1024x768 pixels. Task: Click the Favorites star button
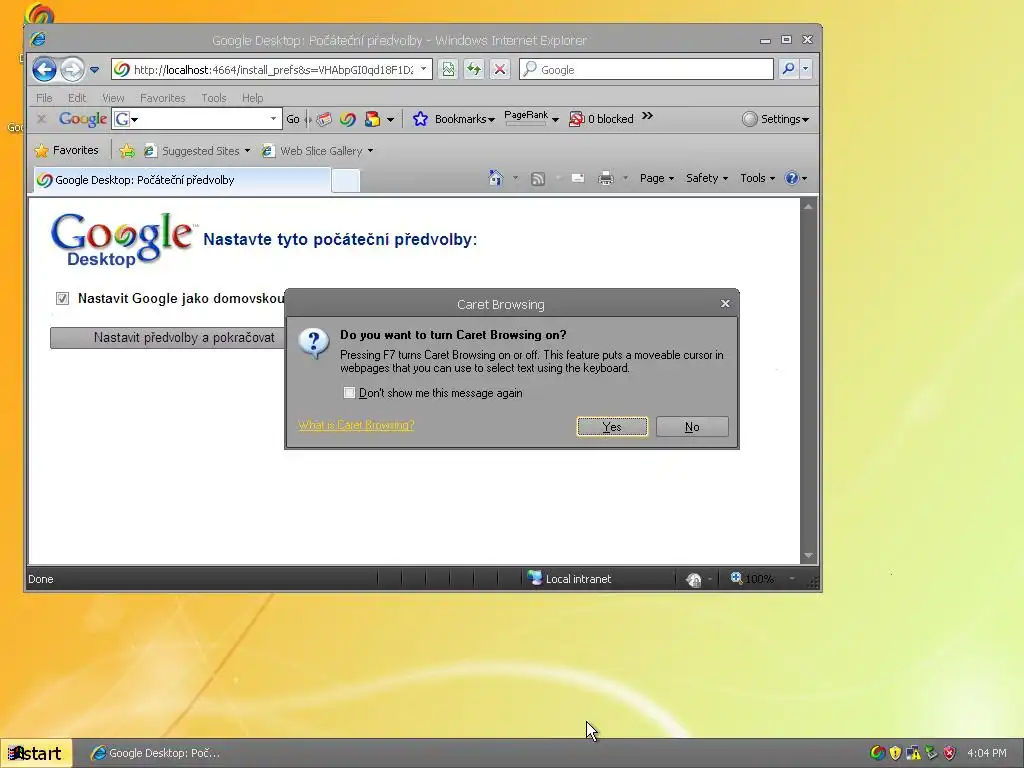[x=67, y=150]
